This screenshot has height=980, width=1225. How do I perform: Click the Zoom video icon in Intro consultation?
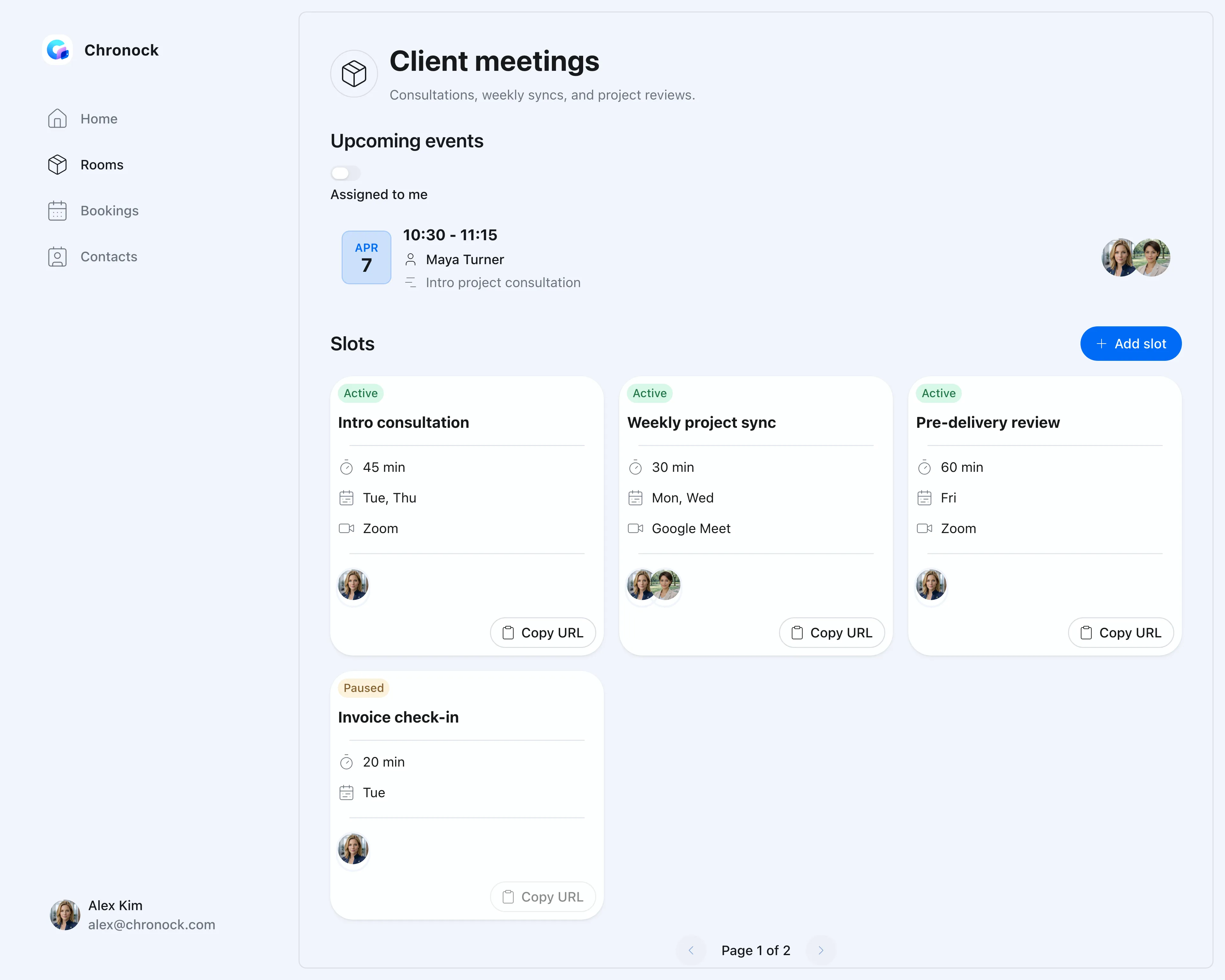[346, 528]
